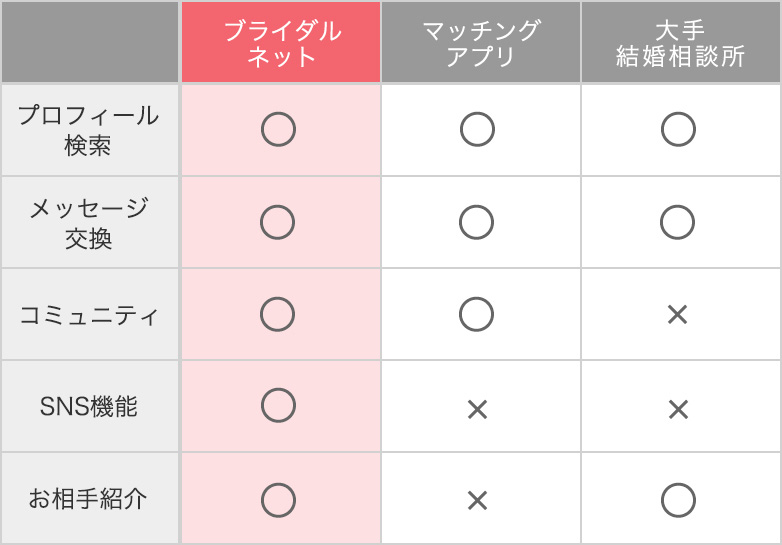Click 大手結婚相談所 cross for コミュニティ
The image size is (782, 545).
click(x=678, y=315)
